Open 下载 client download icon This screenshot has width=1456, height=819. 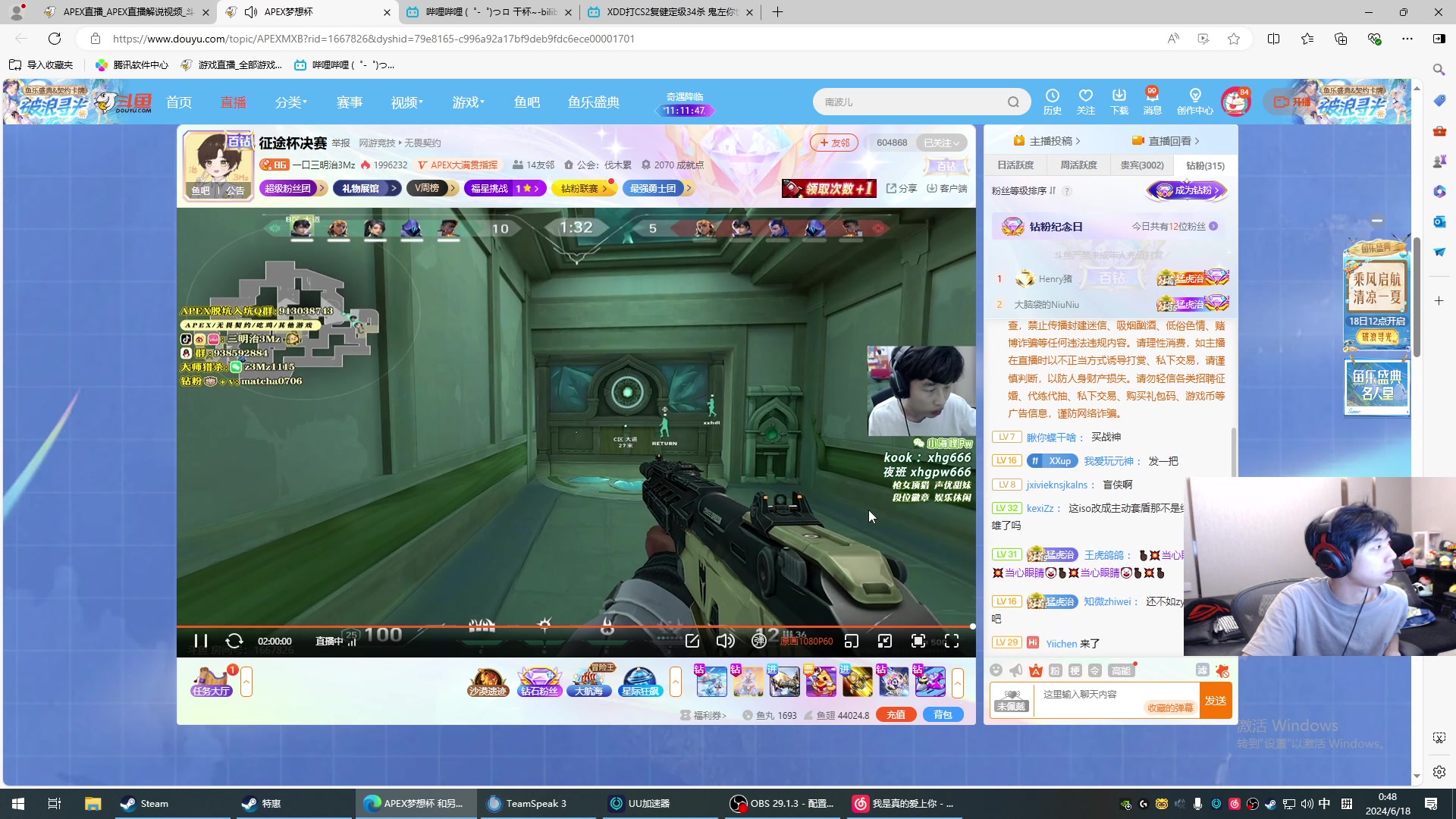[1119, 102]
